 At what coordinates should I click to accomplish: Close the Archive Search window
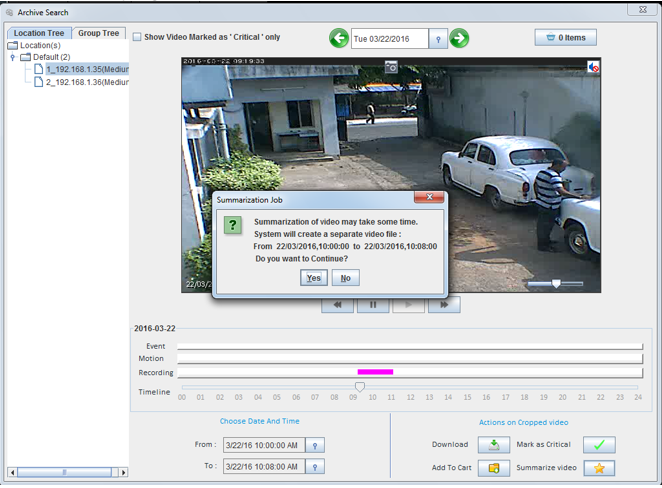pyautogui.click(x=642, y=9)
